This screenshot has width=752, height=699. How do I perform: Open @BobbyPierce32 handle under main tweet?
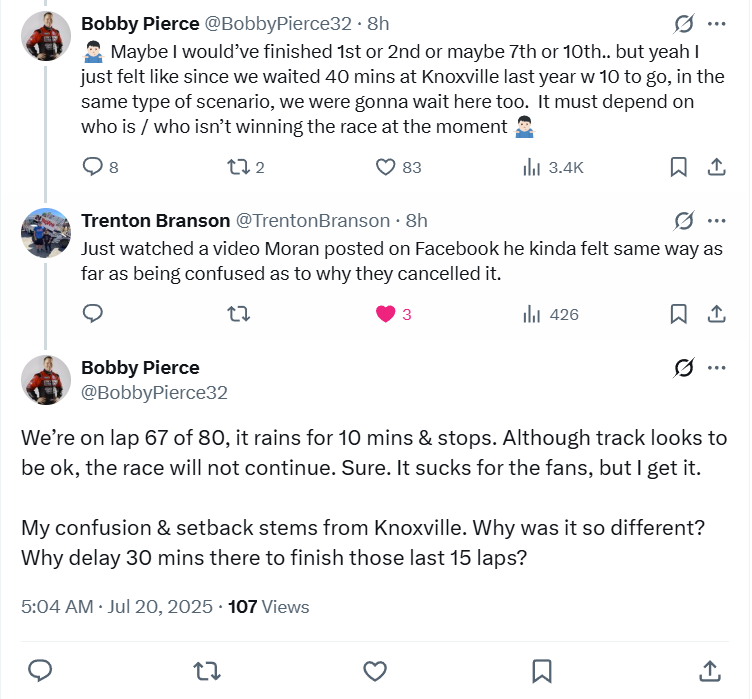154,393
